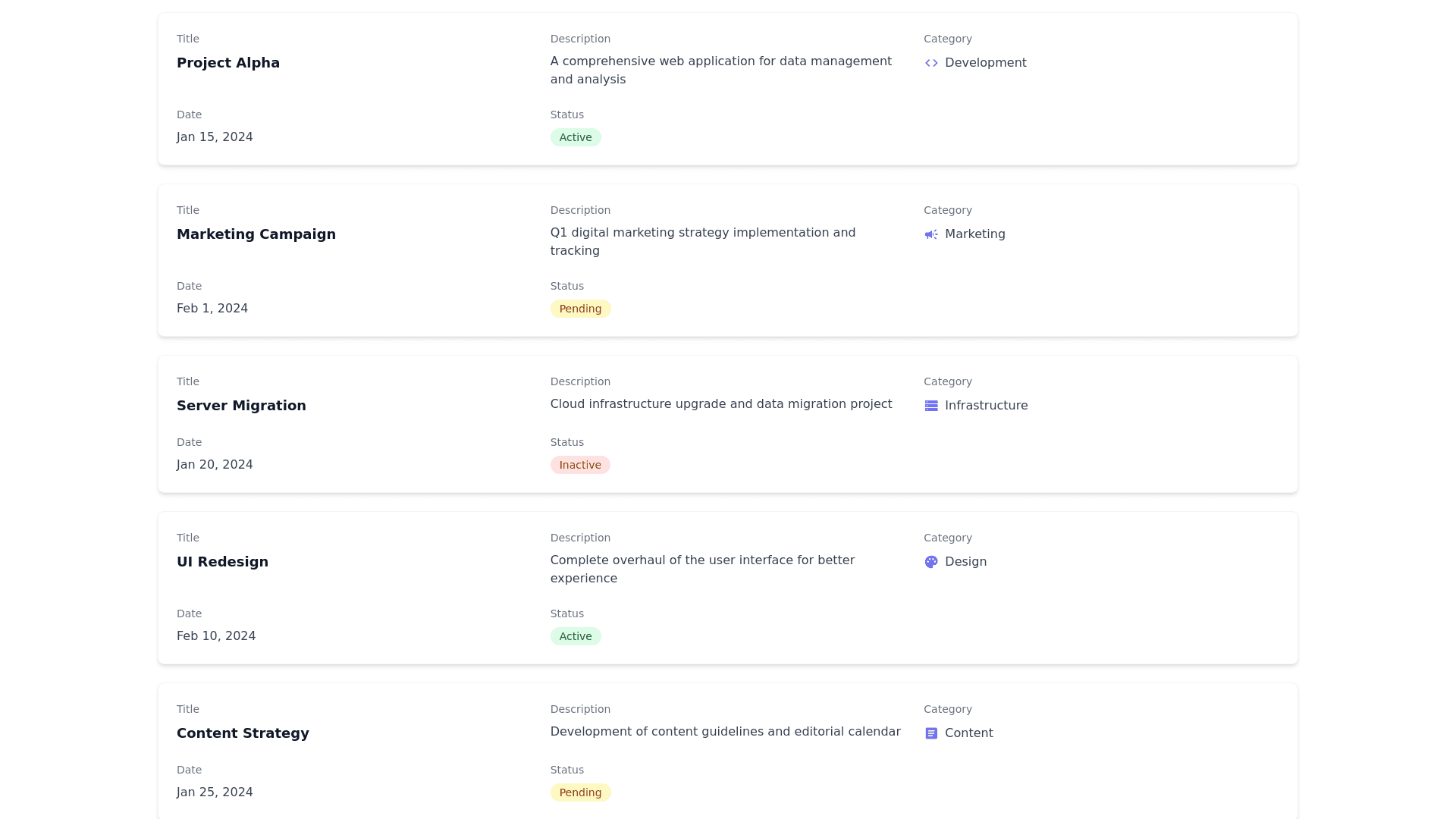
Task: Click the Jan 15, 2024 date
Action: [215, 137]
